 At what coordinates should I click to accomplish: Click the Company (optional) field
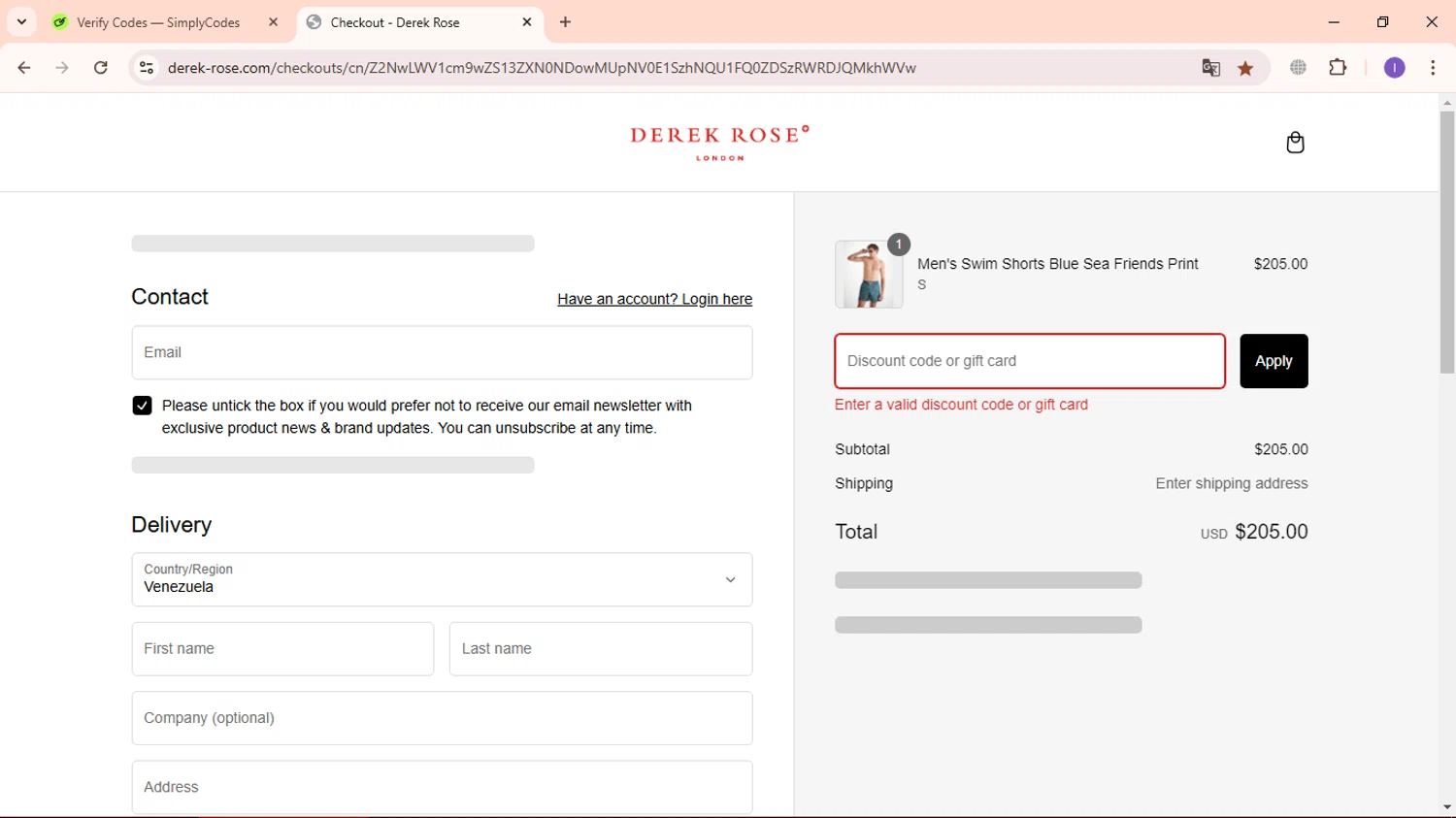pos(442,718)
